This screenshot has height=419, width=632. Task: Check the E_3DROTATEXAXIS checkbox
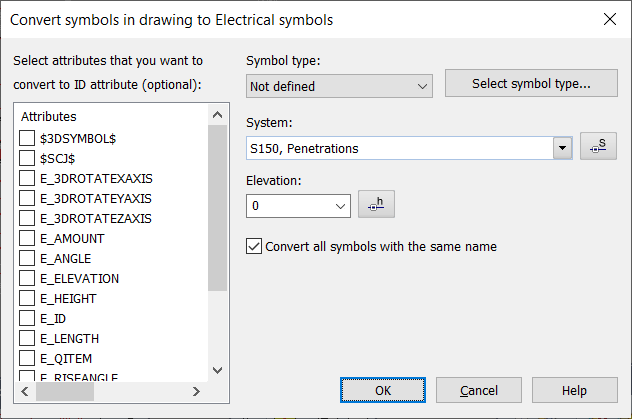click(28, 178)
